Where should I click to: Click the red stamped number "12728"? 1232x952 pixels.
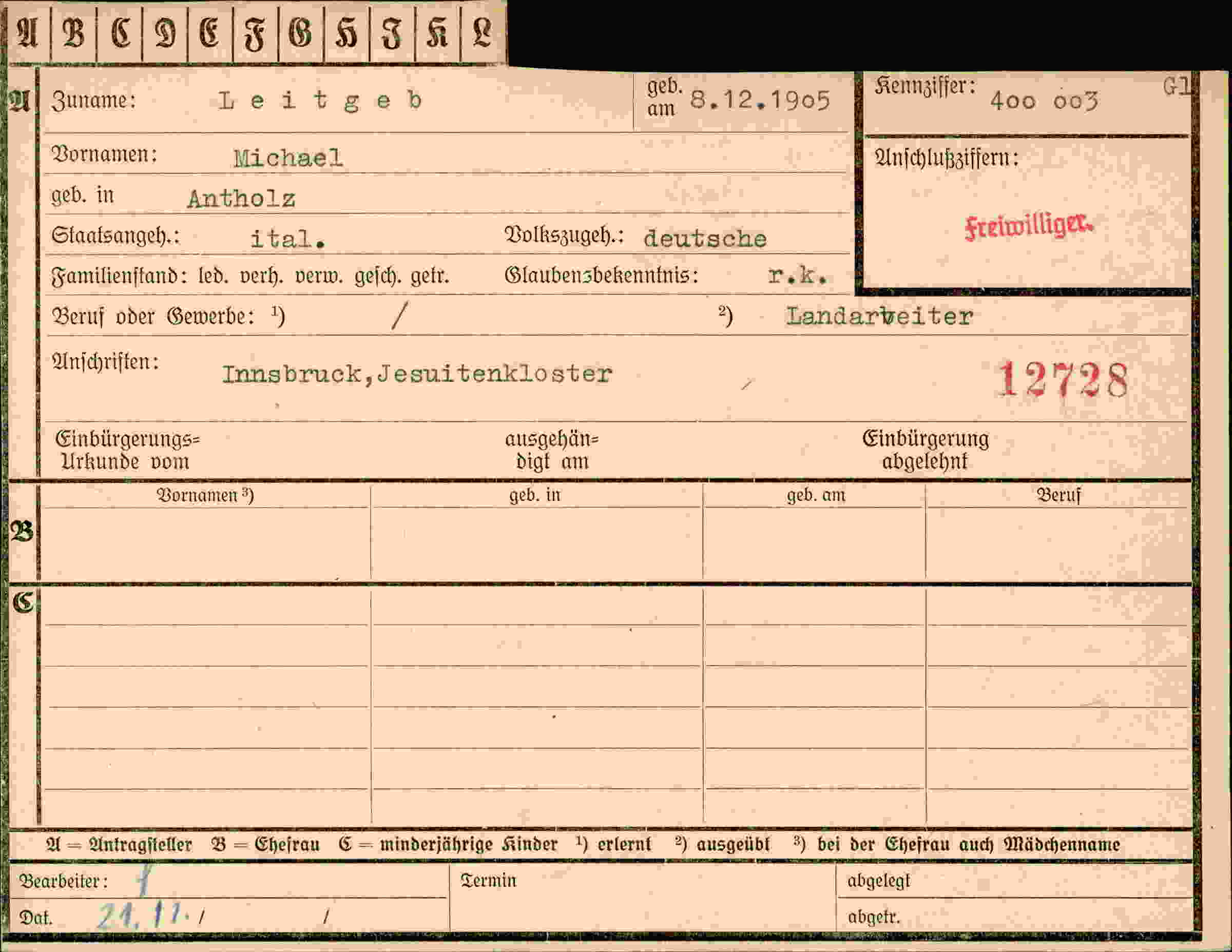tap(1063, 381)
